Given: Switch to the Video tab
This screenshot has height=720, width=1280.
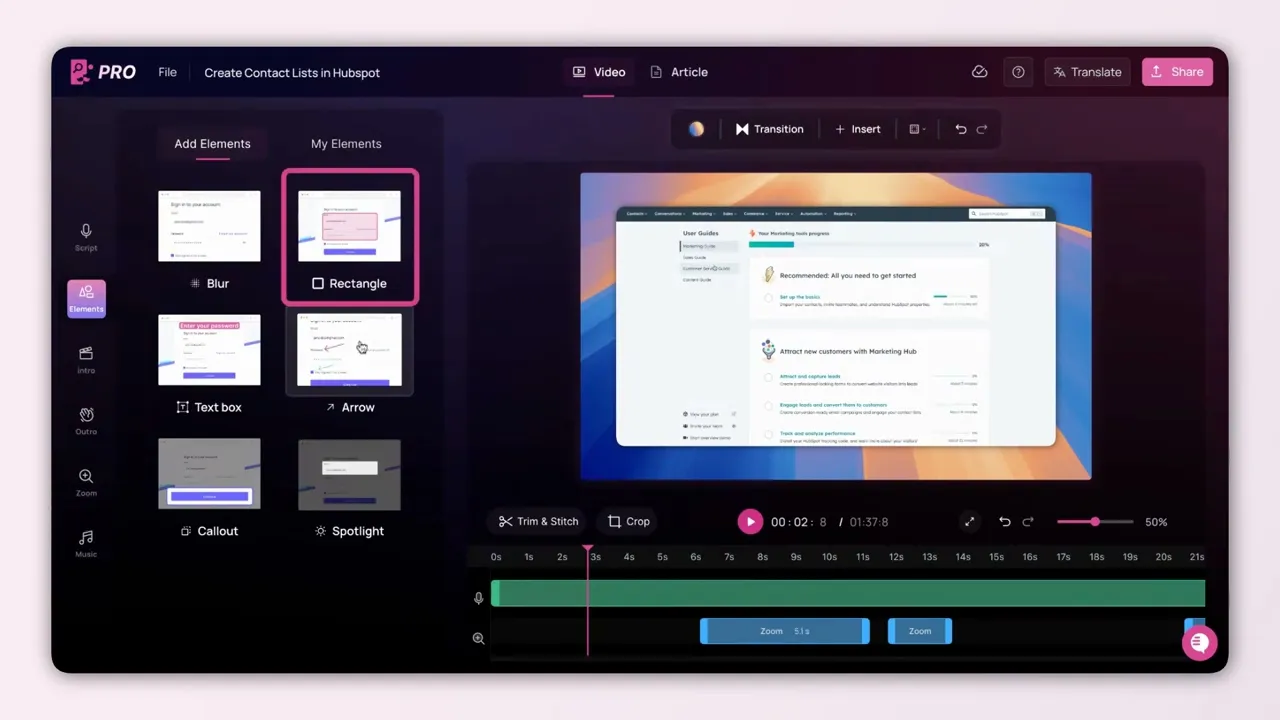Looking at the screenshot, I should click(599, 72).
